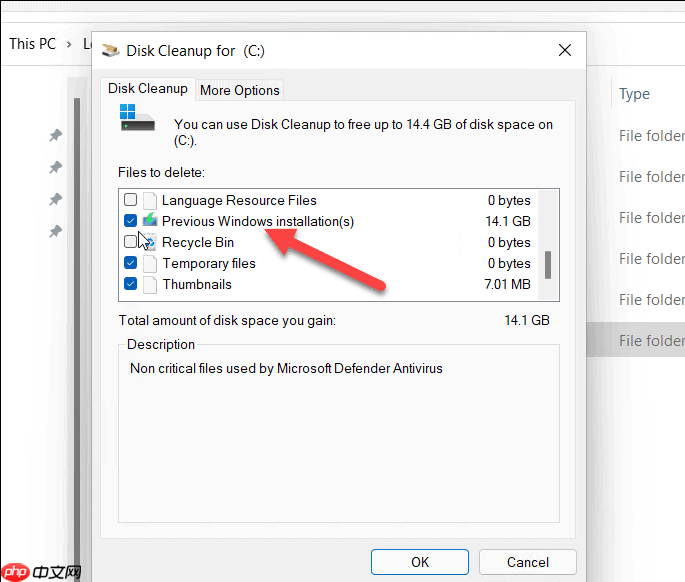685x582 pixels.
Task: Enable the Language Resource Files checkbox
Action: click(x=130, y=200)
